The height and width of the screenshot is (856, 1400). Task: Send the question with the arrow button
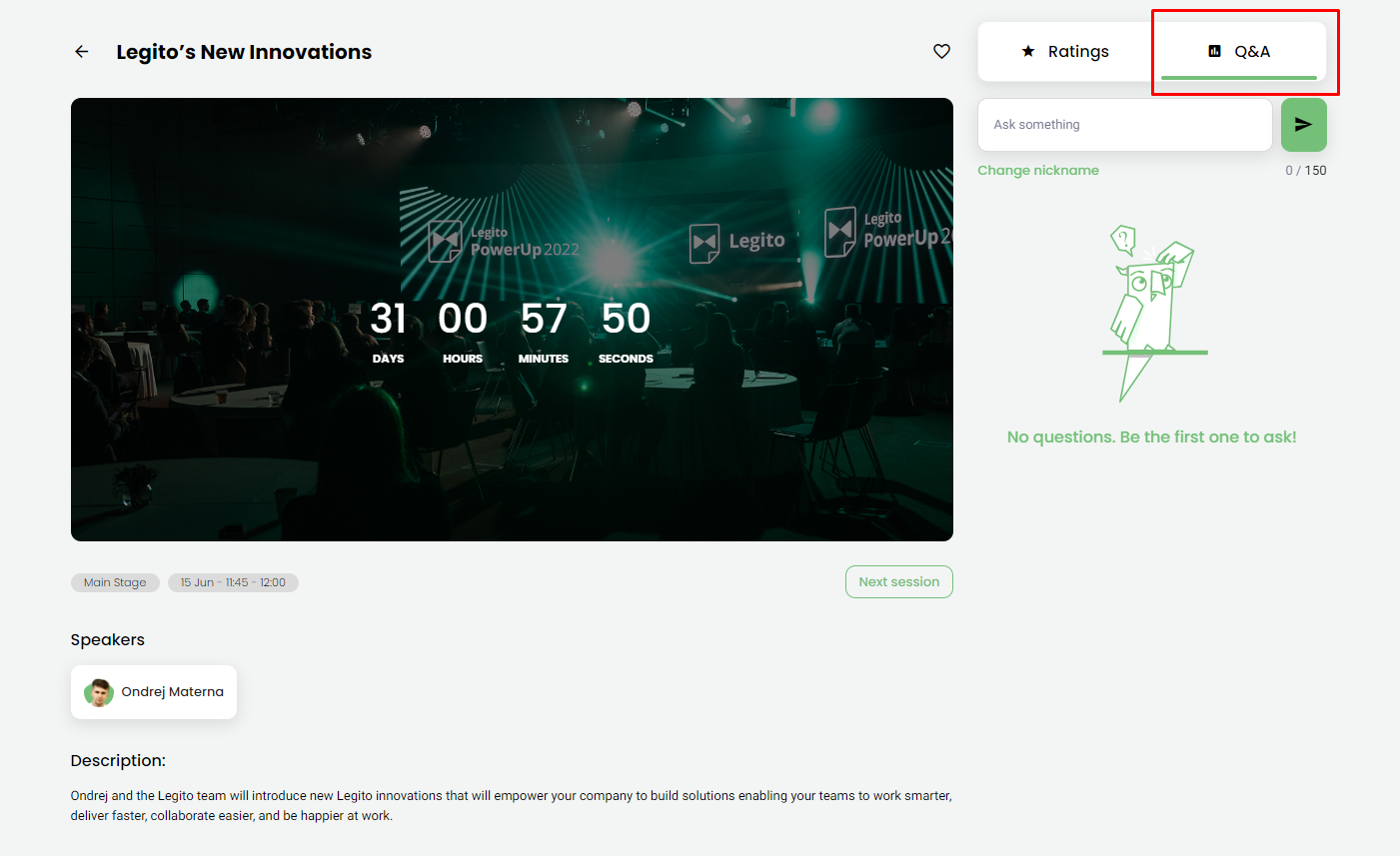click(x=1303, y=125)
